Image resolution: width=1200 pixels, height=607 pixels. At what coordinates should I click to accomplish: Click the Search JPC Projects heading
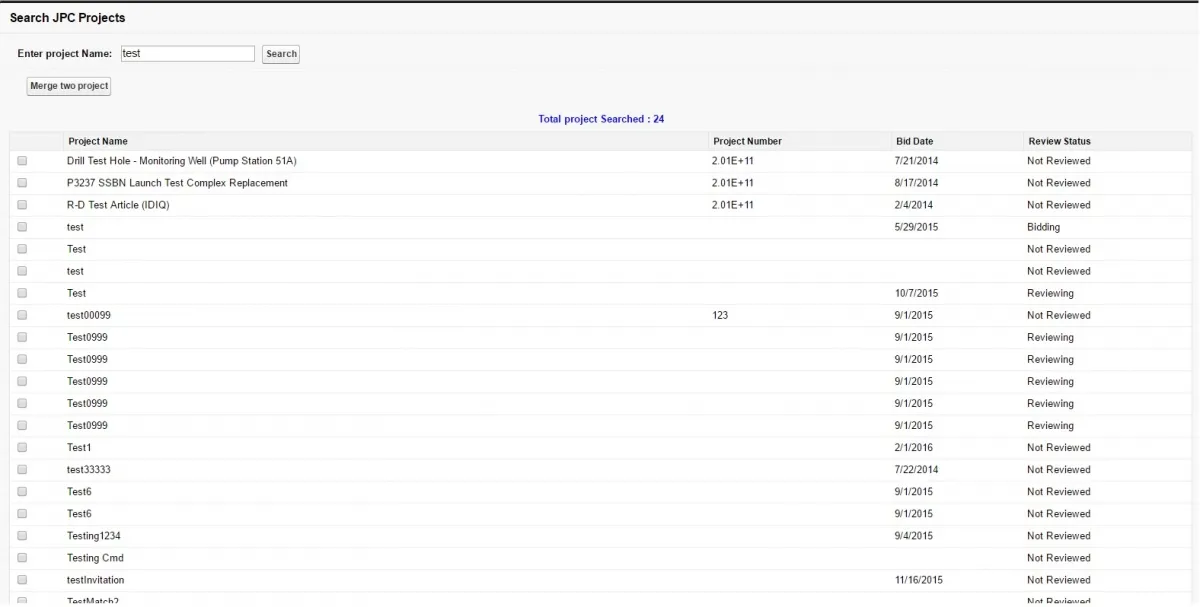(x=68, y=18)
